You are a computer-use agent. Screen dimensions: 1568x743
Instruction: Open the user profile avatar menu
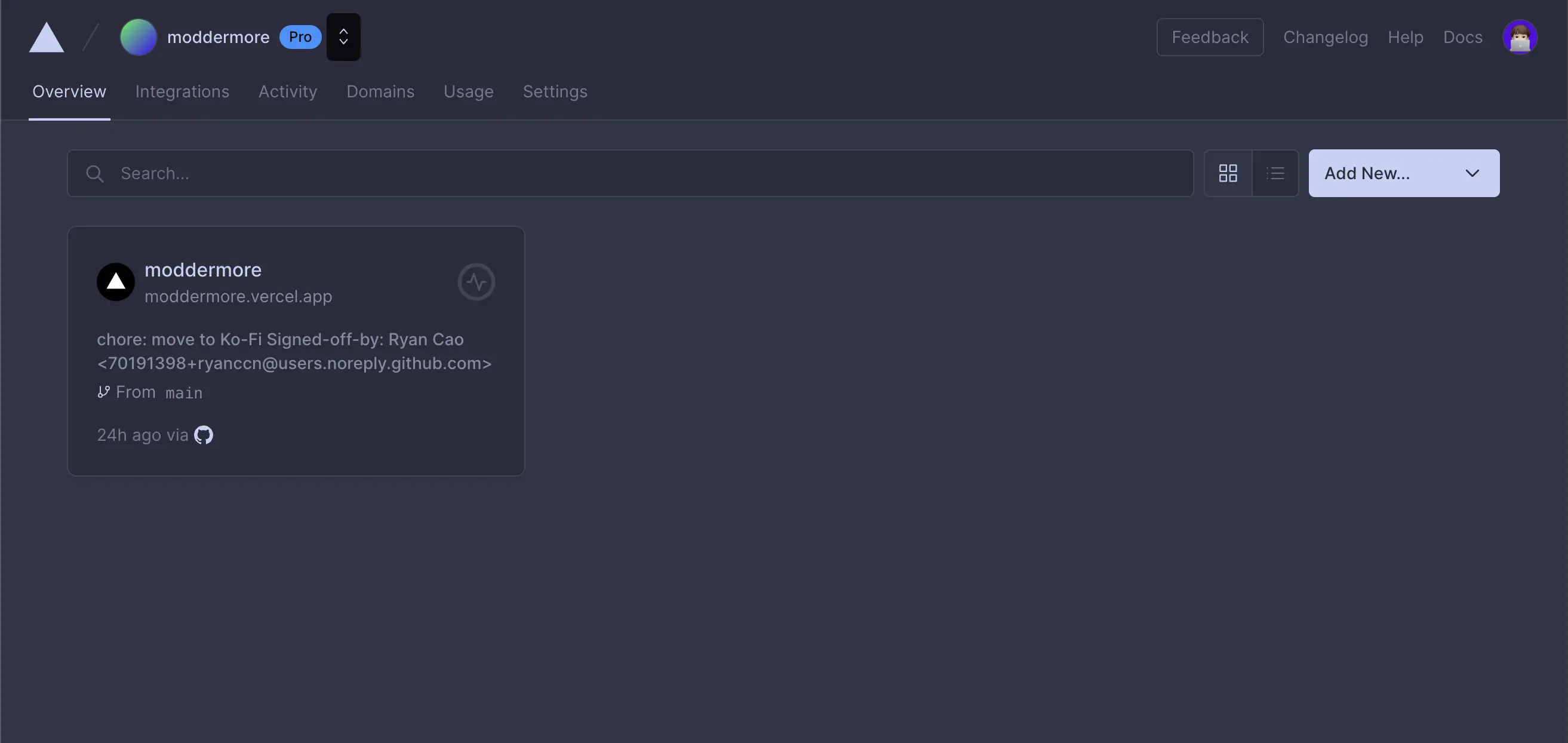[x=1520, y=37]
